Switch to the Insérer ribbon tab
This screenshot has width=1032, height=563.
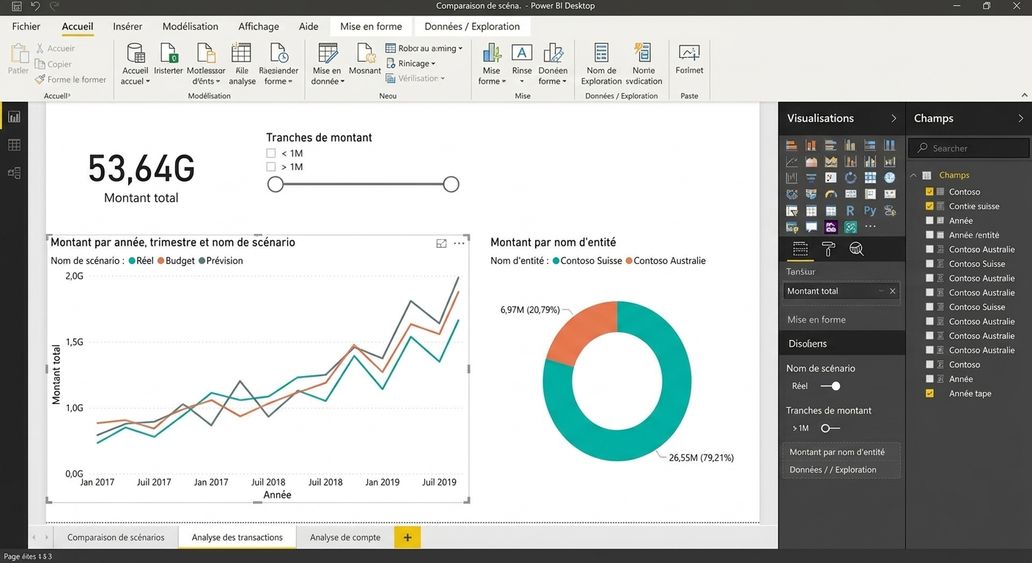127,26
